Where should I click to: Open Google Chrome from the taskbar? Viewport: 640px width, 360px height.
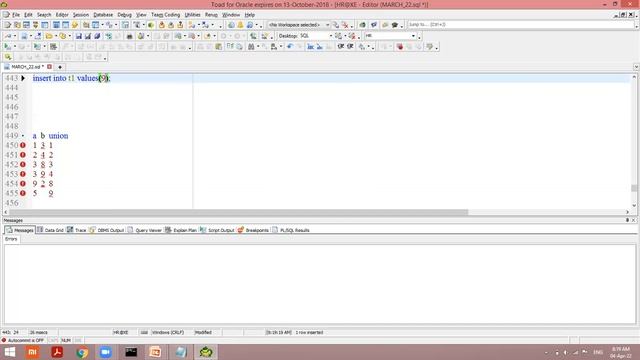click(82, 352)
